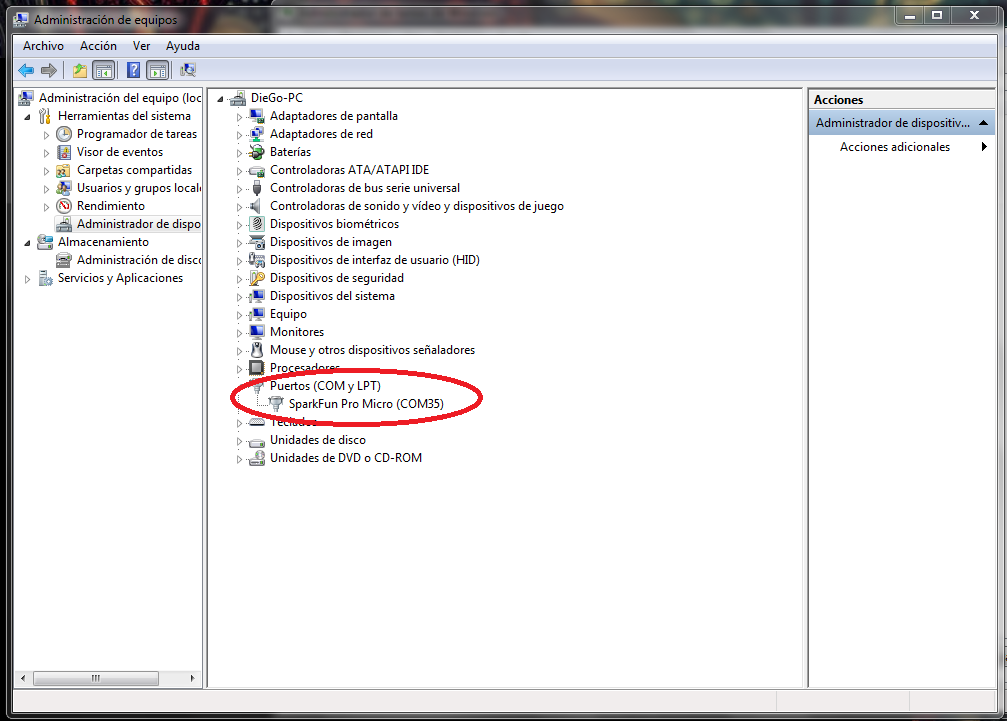The width and height of the screenshot is (1007, 721).
Task: Click the Visor de eventos icon
Action: (64, 152)
